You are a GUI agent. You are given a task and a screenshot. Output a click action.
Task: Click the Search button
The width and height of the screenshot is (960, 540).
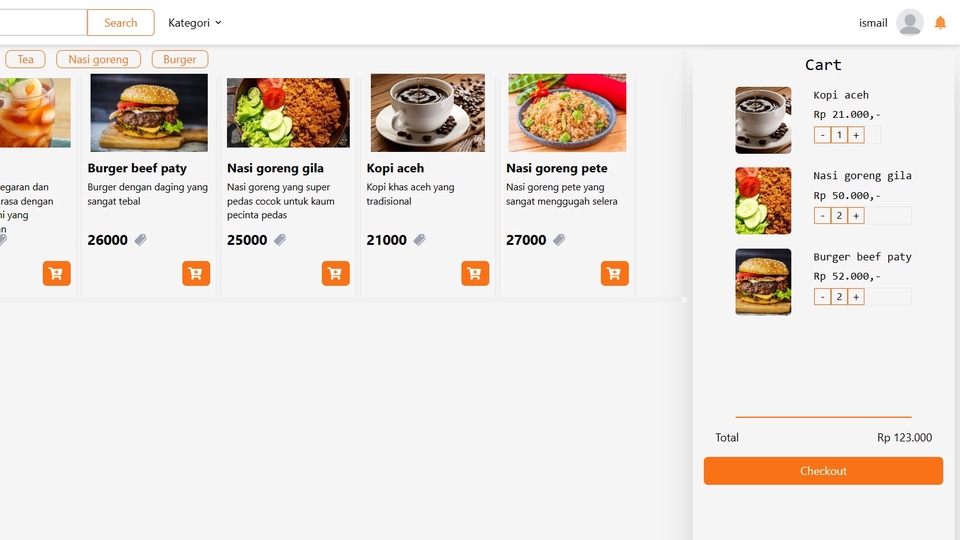click(x=120, y=23)
